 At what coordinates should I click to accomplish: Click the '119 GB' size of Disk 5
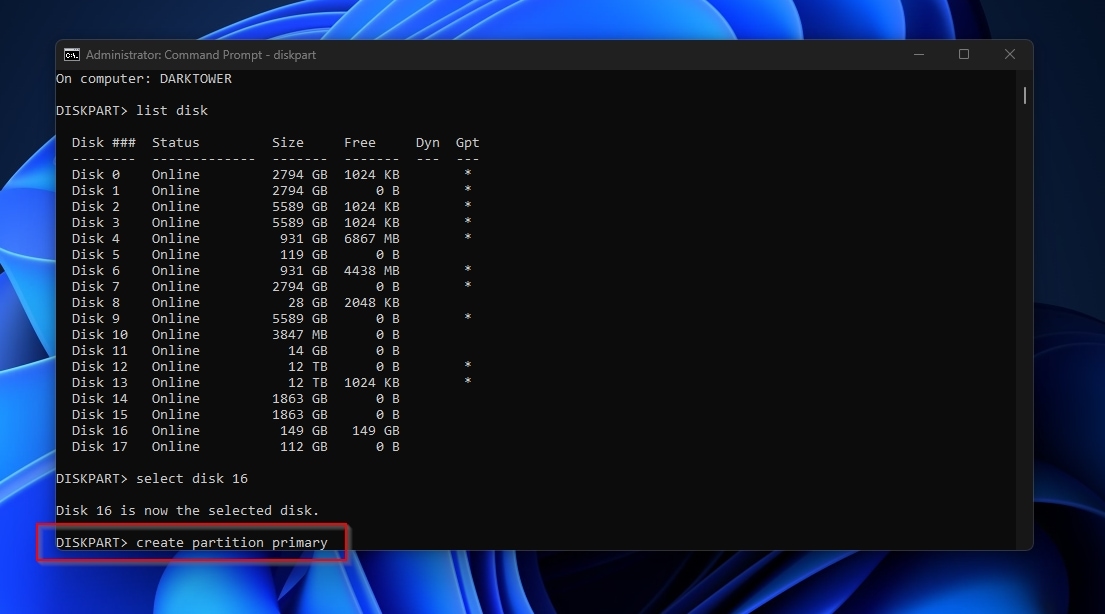pos(304,254)
